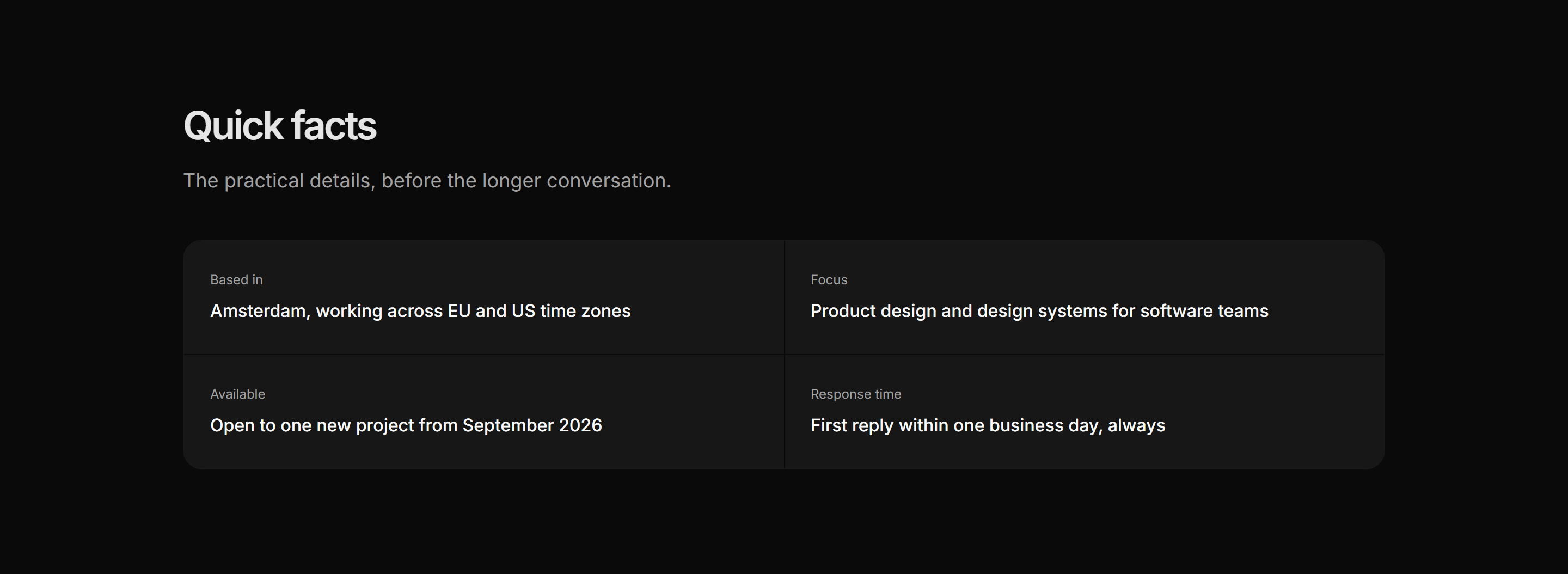Click the 'Focus' label

click(829, 279)
